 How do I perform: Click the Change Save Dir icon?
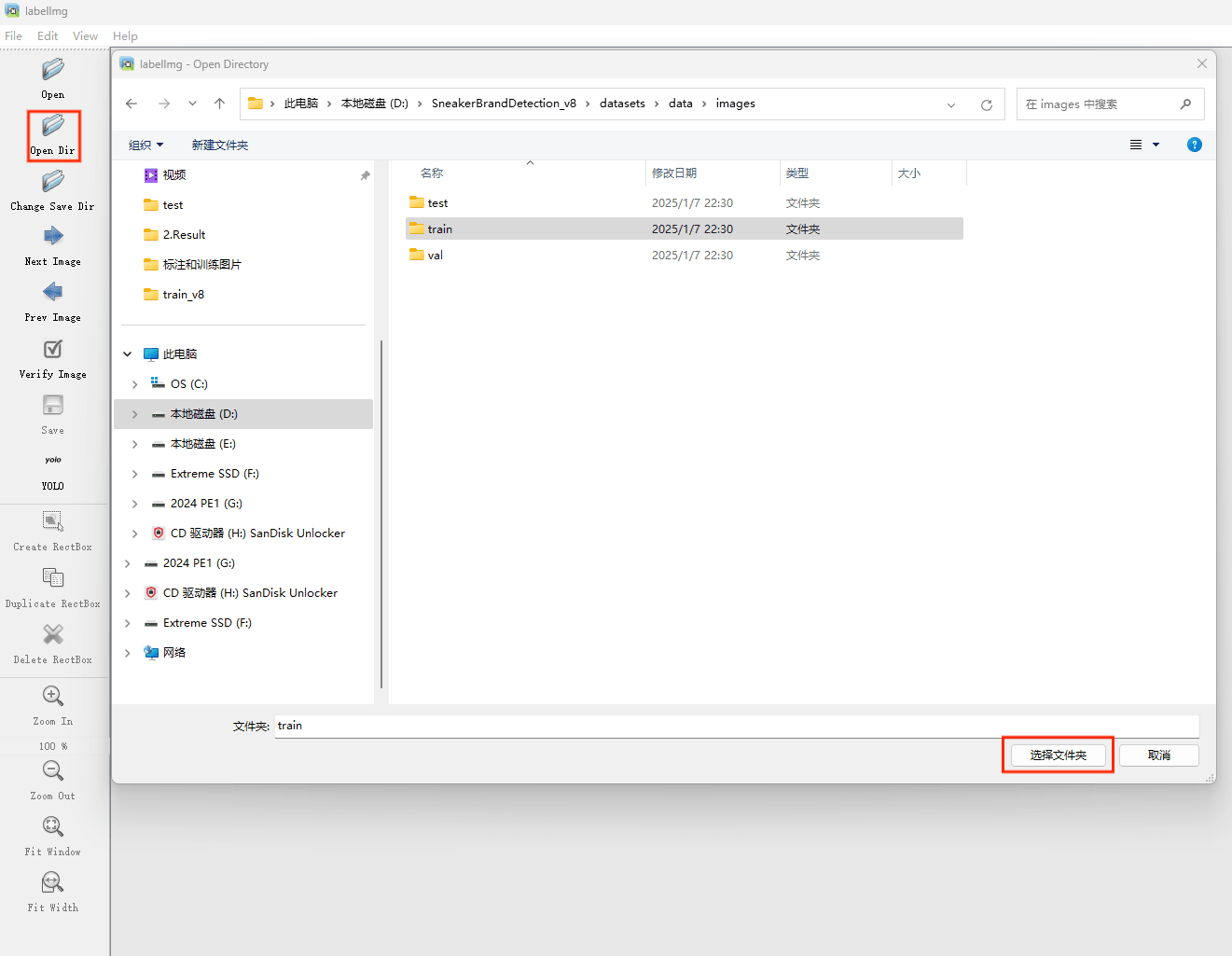pyautogui.click(x=53, y=181)
